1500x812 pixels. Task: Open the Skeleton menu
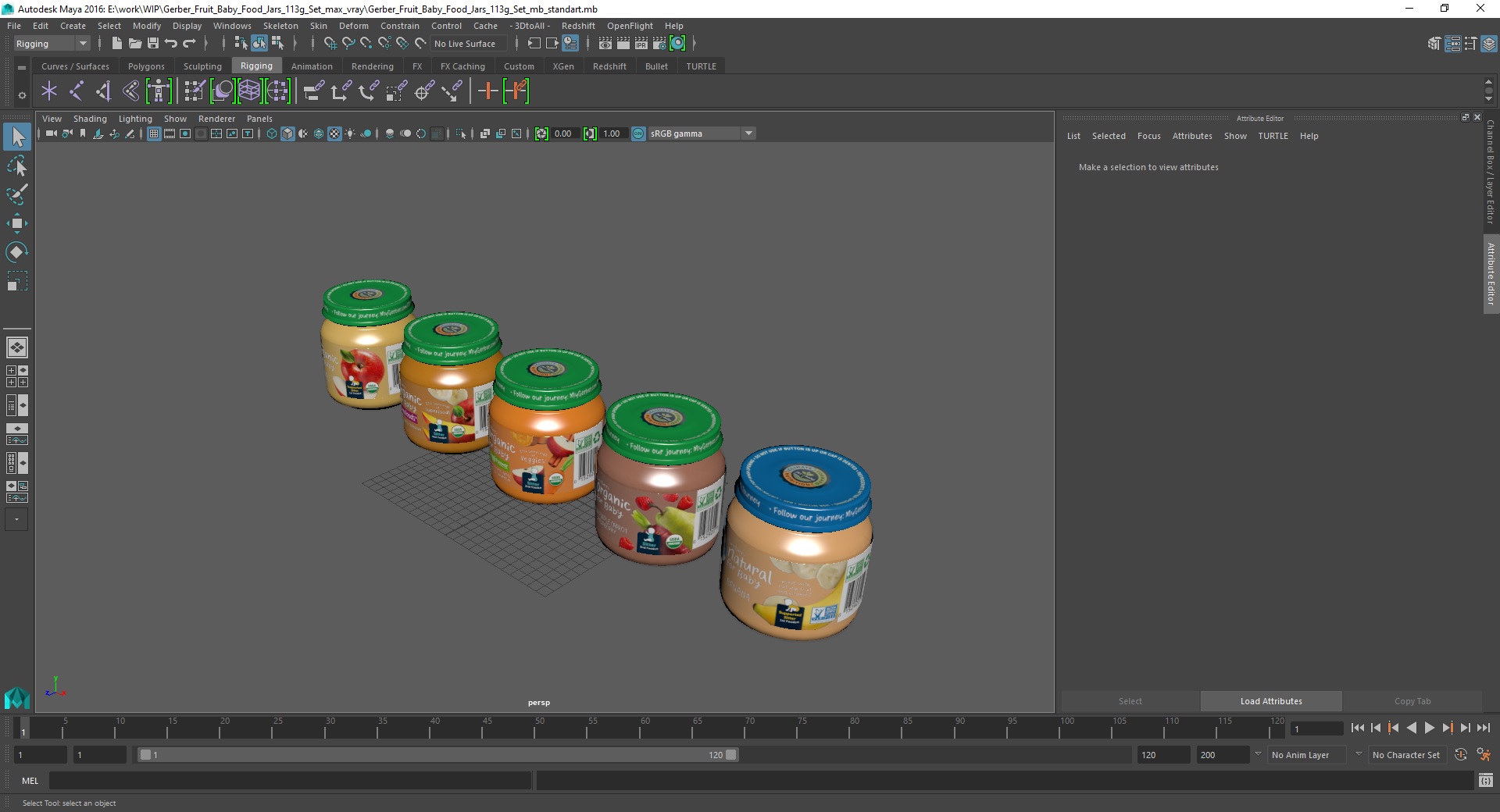[x=280, y=26]
